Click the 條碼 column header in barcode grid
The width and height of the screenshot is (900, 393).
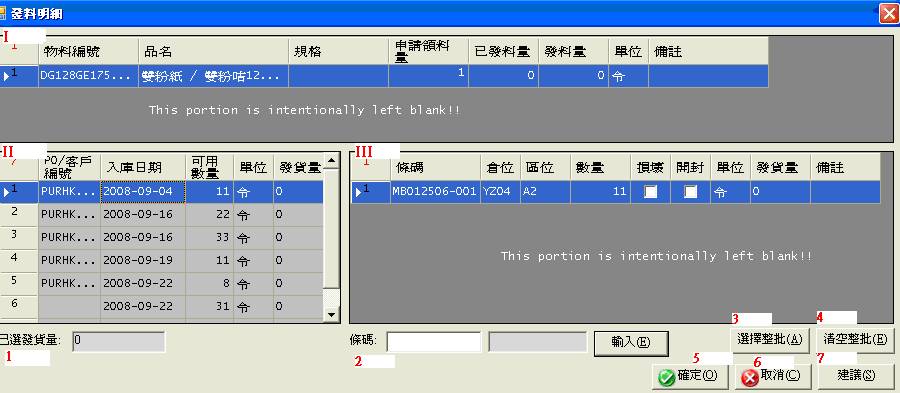[x=436, y=168]
